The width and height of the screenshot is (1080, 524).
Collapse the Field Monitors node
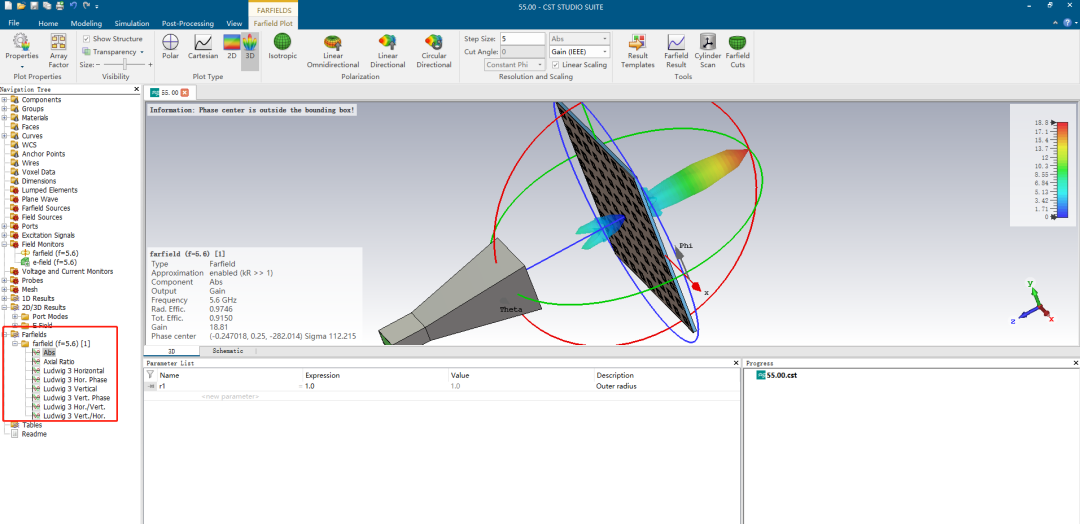(x=4, y=244)
